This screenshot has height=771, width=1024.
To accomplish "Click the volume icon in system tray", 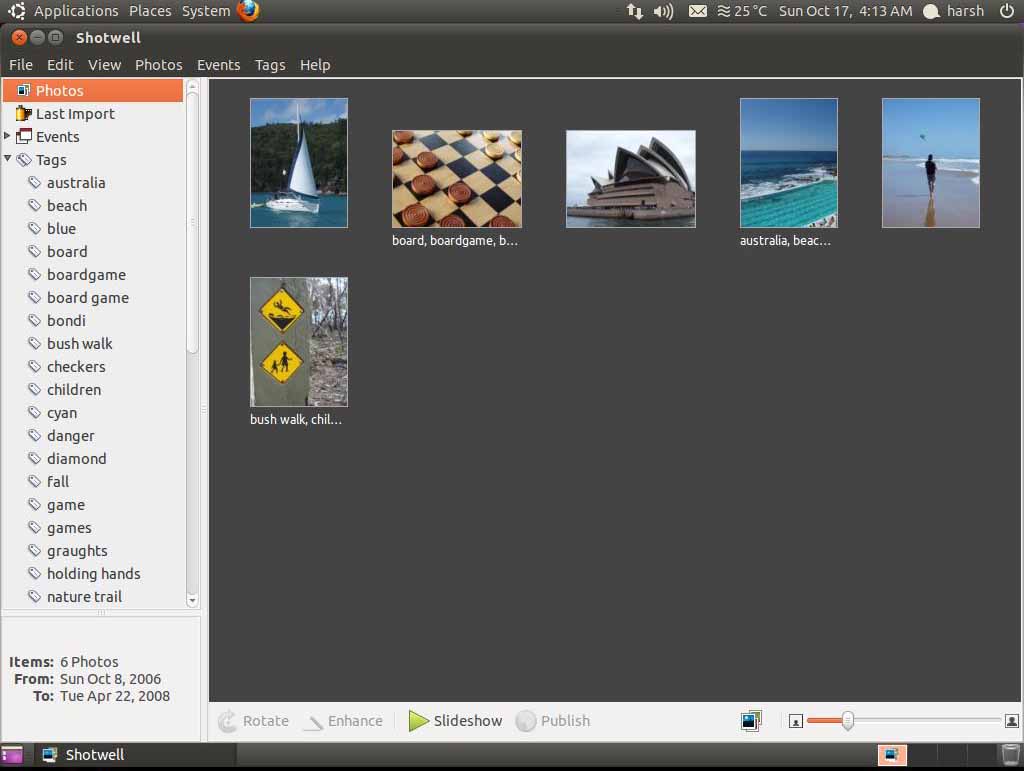I will click(663, 11).
